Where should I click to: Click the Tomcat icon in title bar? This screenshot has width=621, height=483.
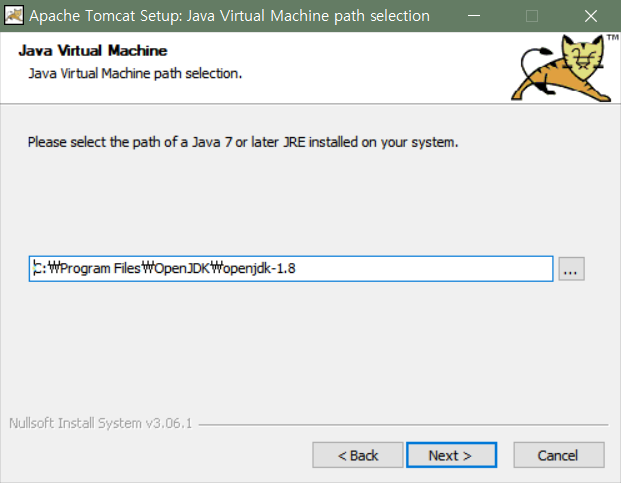[x=14, y=15]
